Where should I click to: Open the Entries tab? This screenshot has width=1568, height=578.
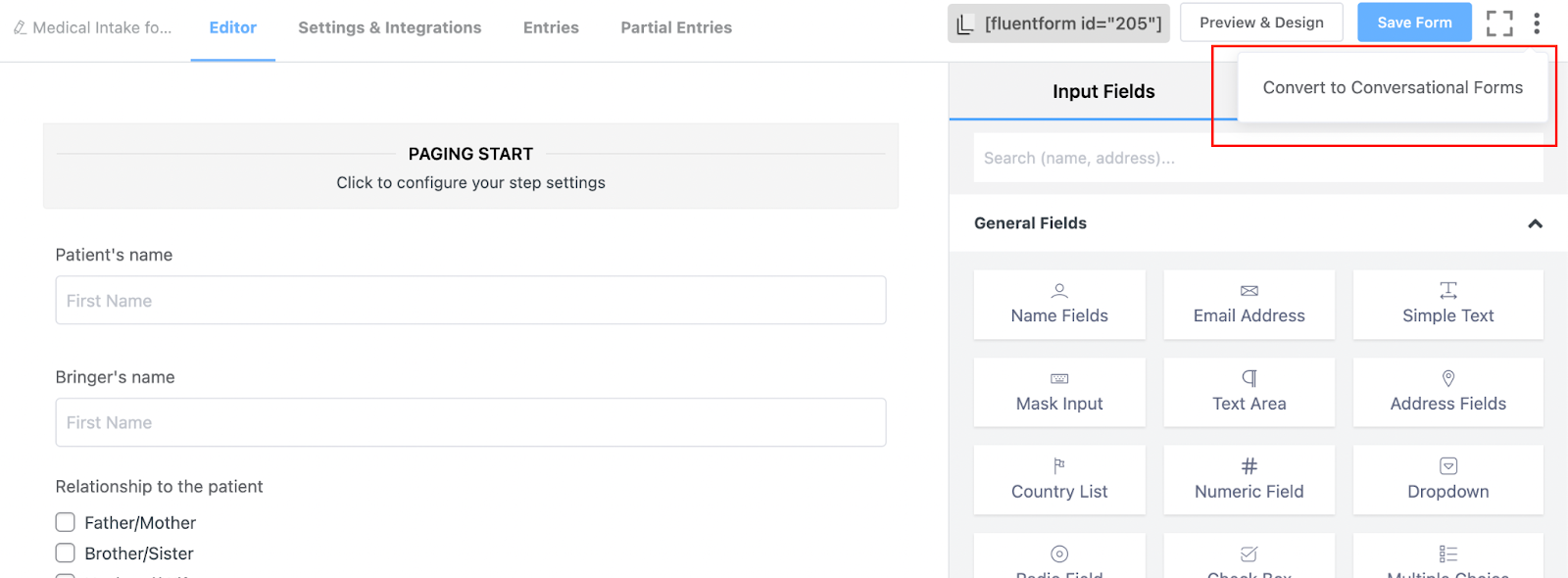click(x=551, y=28)
